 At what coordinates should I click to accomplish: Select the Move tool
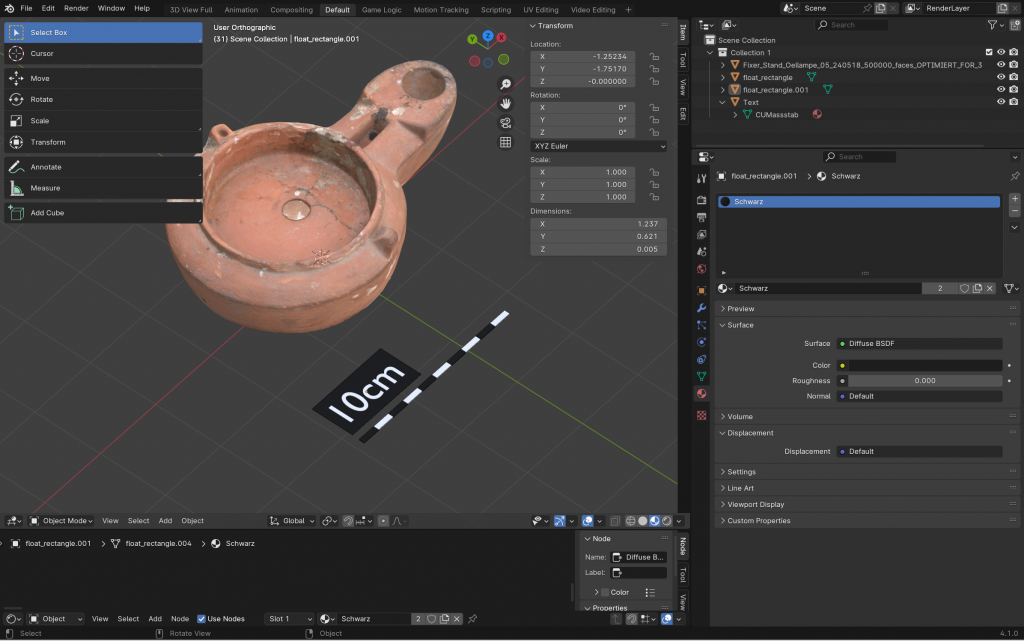pyautogui.click(x=40, y=78)
